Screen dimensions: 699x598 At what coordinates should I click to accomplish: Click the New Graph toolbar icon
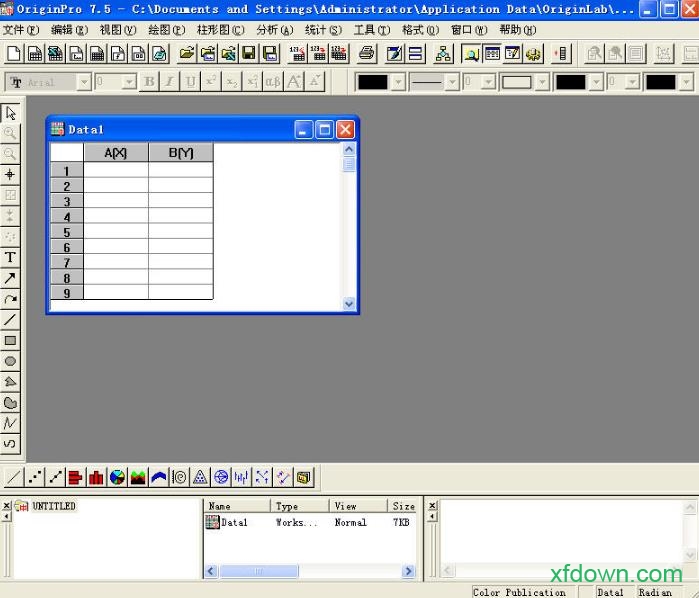[76, 54]
